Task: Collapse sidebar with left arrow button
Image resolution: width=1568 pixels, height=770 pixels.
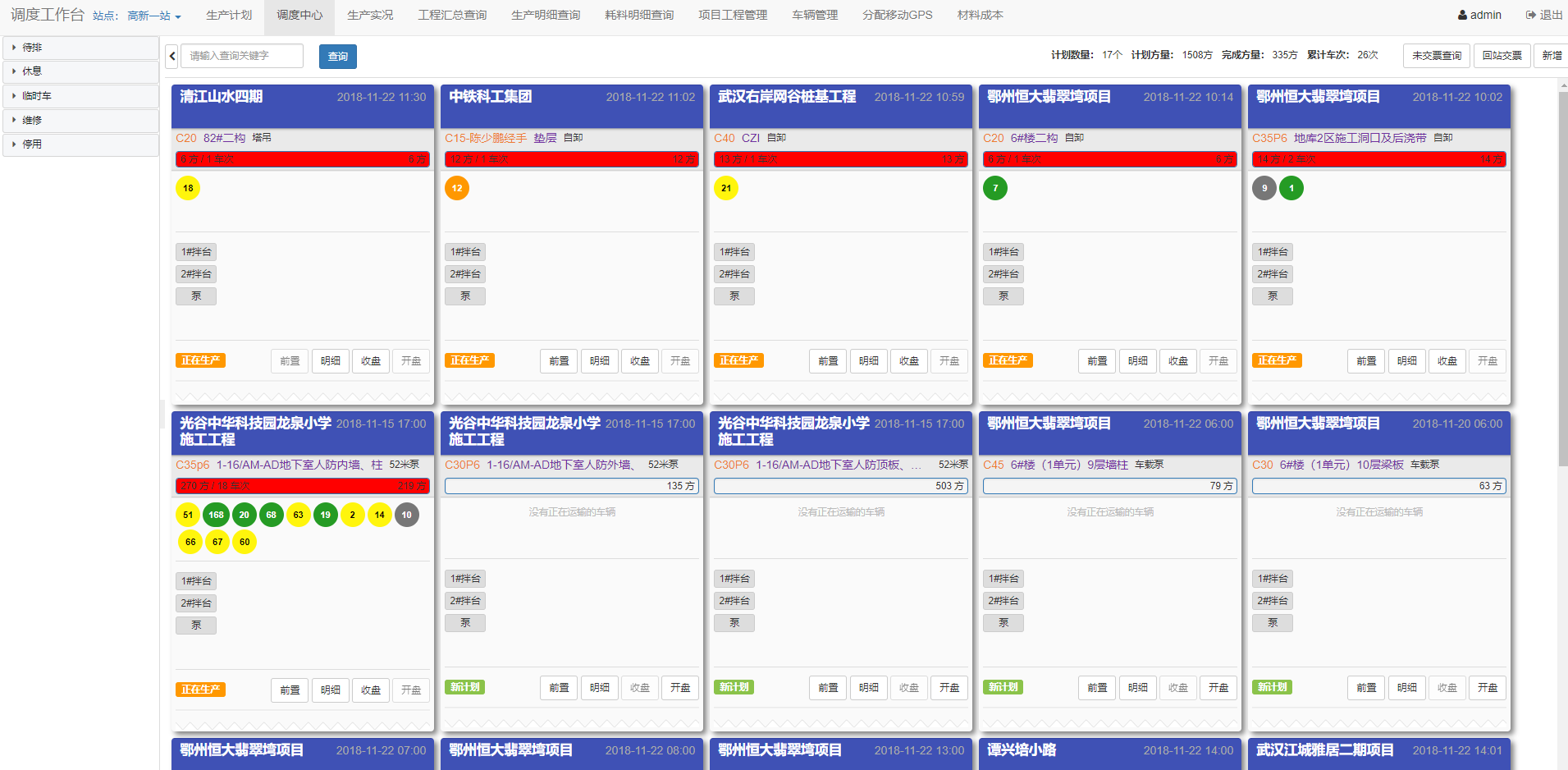Action: pyautogui.click(x=171, y=56)
